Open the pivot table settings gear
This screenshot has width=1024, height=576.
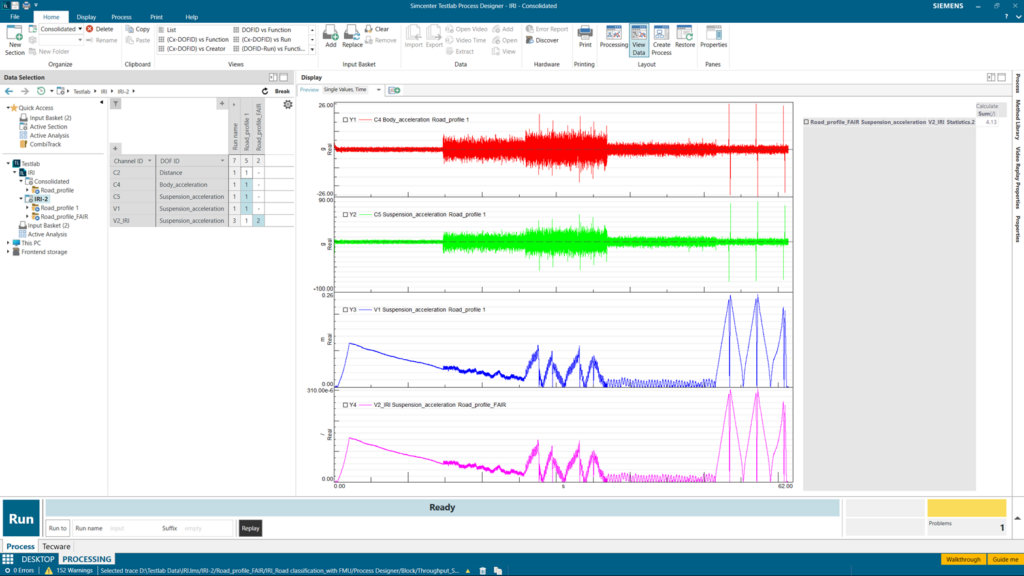tap(287, 104)
